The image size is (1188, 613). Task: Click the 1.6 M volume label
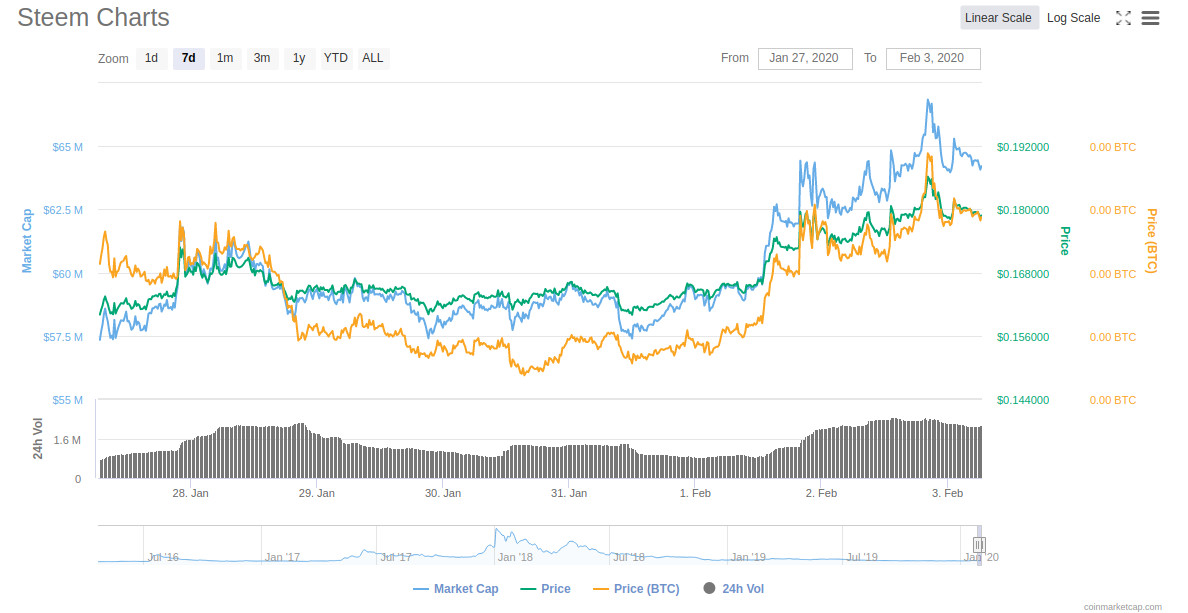(67, 439)
